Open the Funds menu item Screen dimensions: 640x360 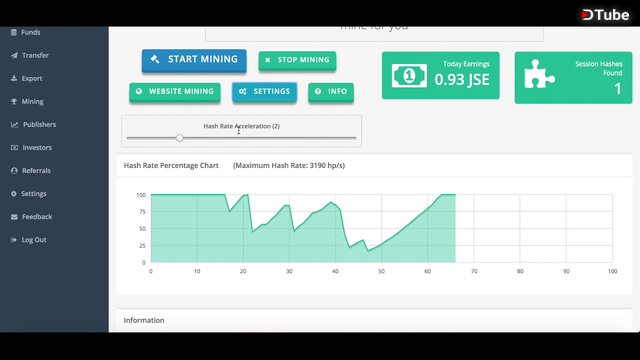click(31, 32)
